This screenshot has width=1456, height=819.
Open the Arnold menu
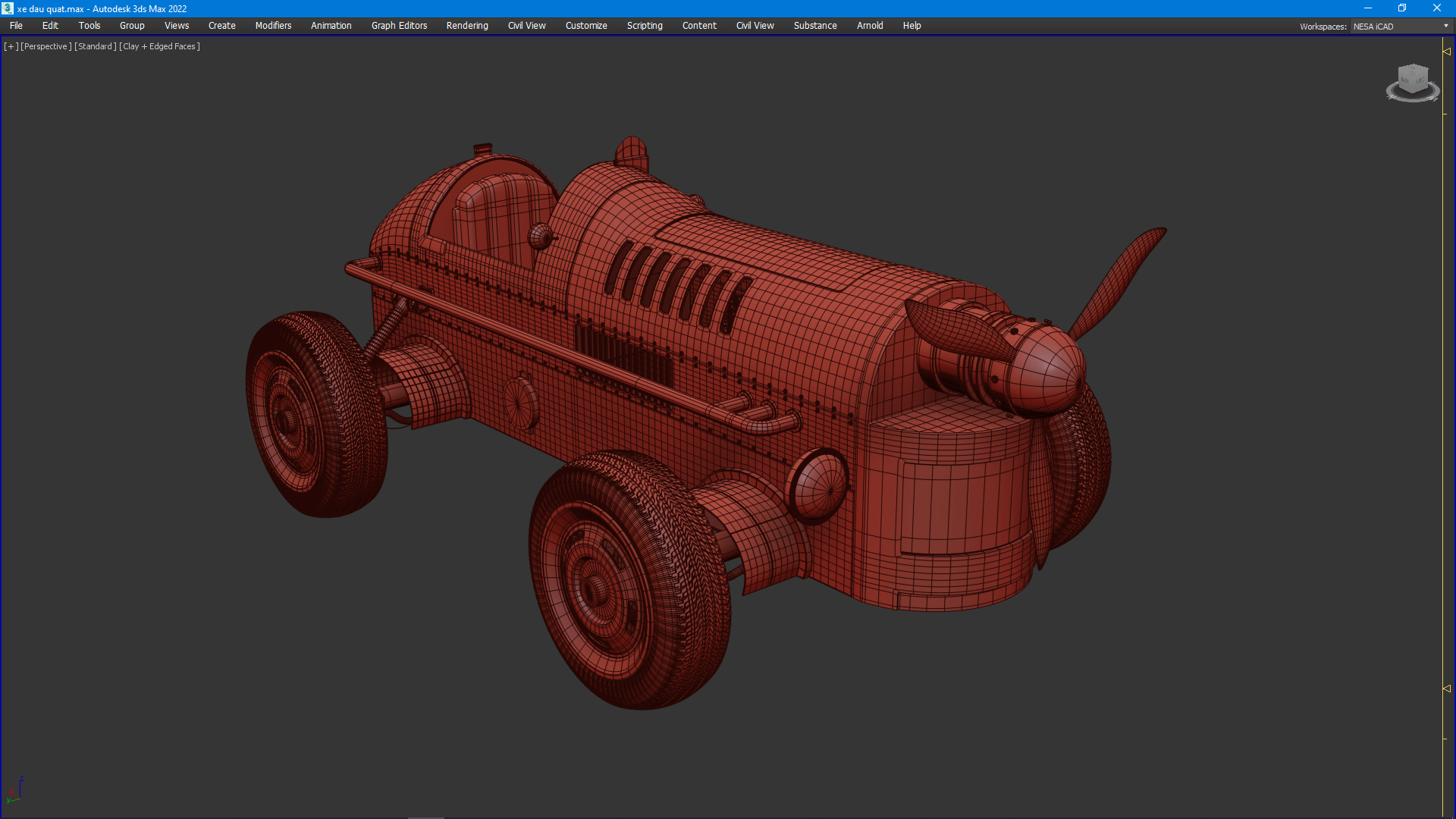coord(870,26)
